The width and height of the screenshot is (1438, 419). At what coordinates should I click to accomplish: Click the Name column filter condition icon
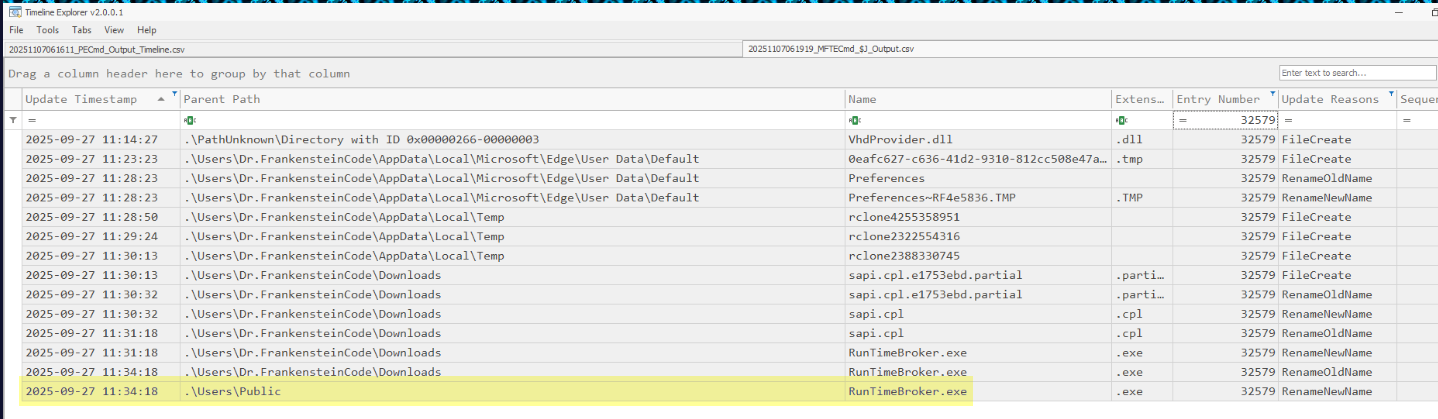[854, 120]
